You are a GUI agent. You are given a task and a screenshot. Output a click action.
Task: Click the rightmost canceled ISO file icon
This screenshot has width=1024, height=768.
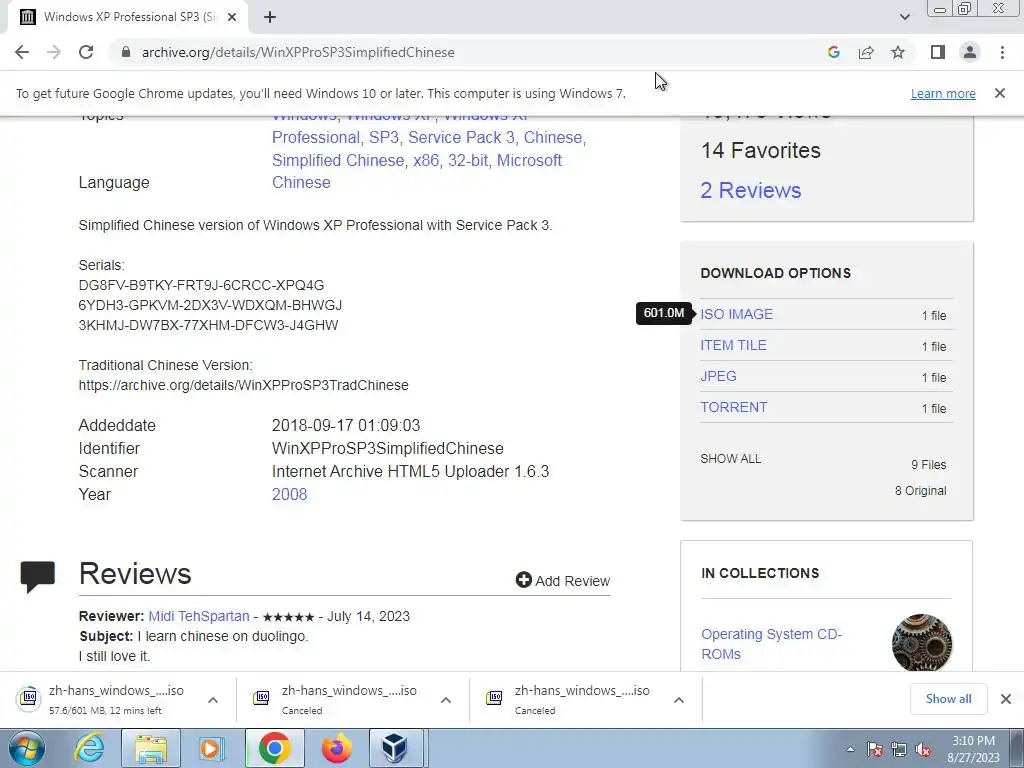[x=494, y=697]
